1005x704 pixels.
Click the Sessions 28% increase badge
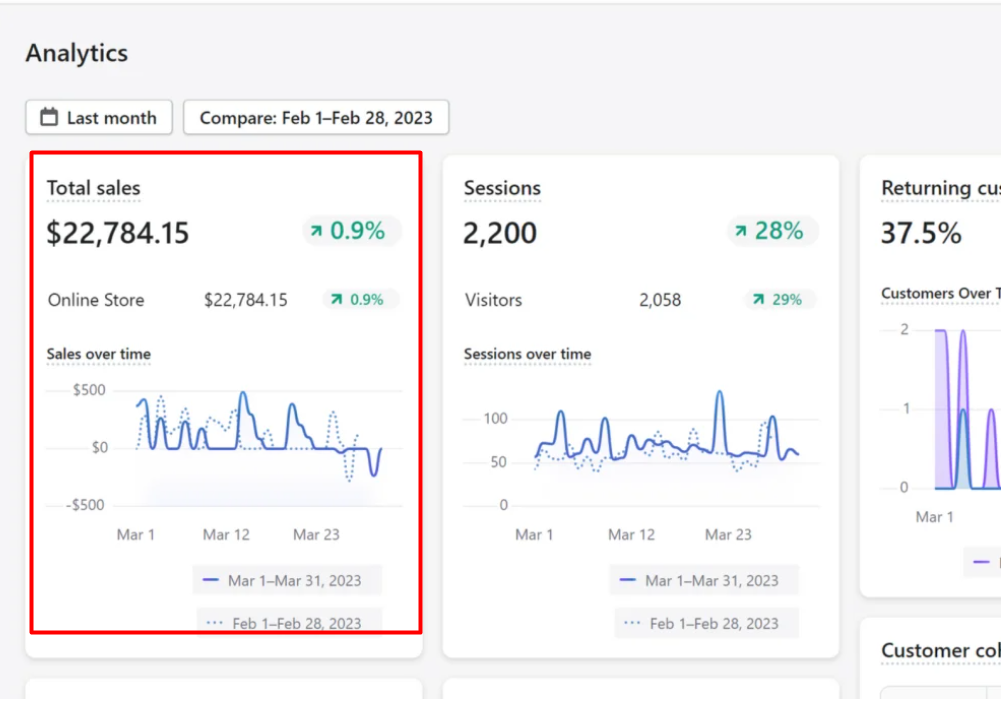coord(772,231)
